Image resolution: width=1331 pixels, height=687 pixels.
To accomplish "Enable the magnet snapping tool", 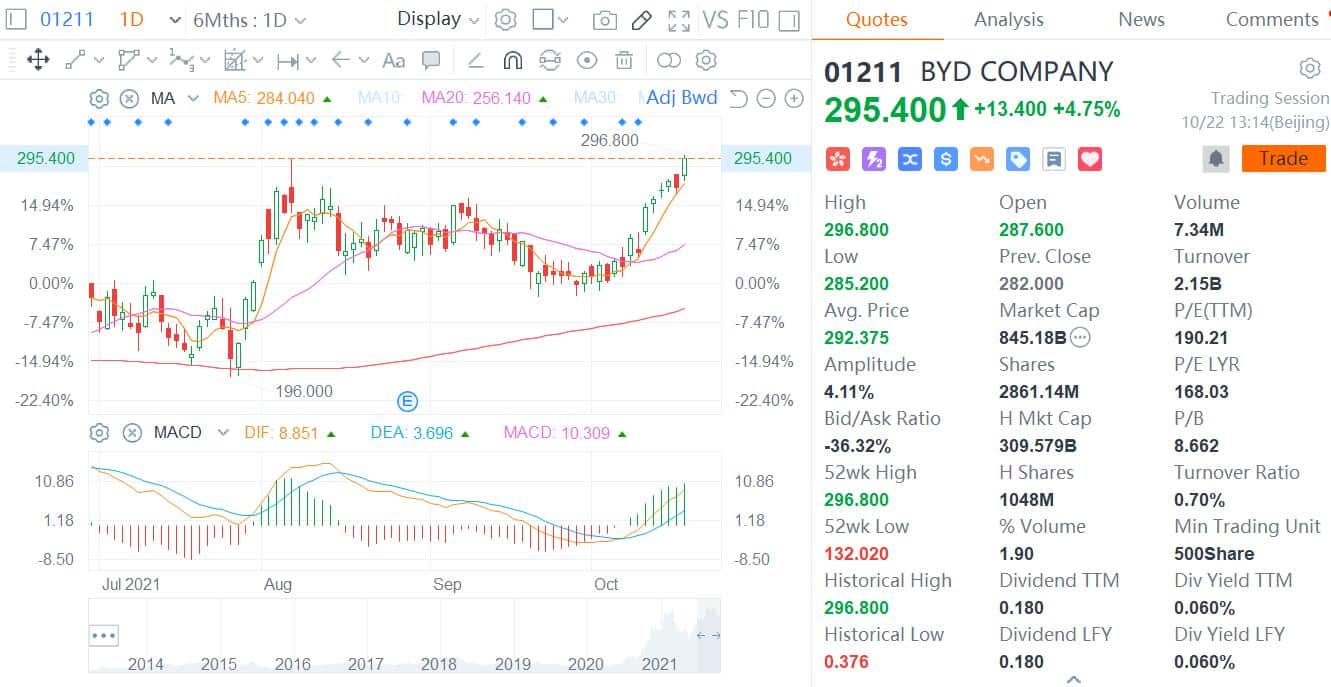I will click(x=511, y=60).
